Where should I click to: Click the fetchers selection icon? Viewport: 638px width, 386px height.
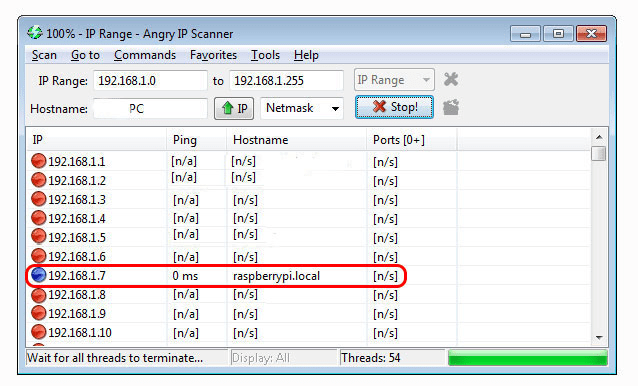pyautogui.click(x=451, y=107)
